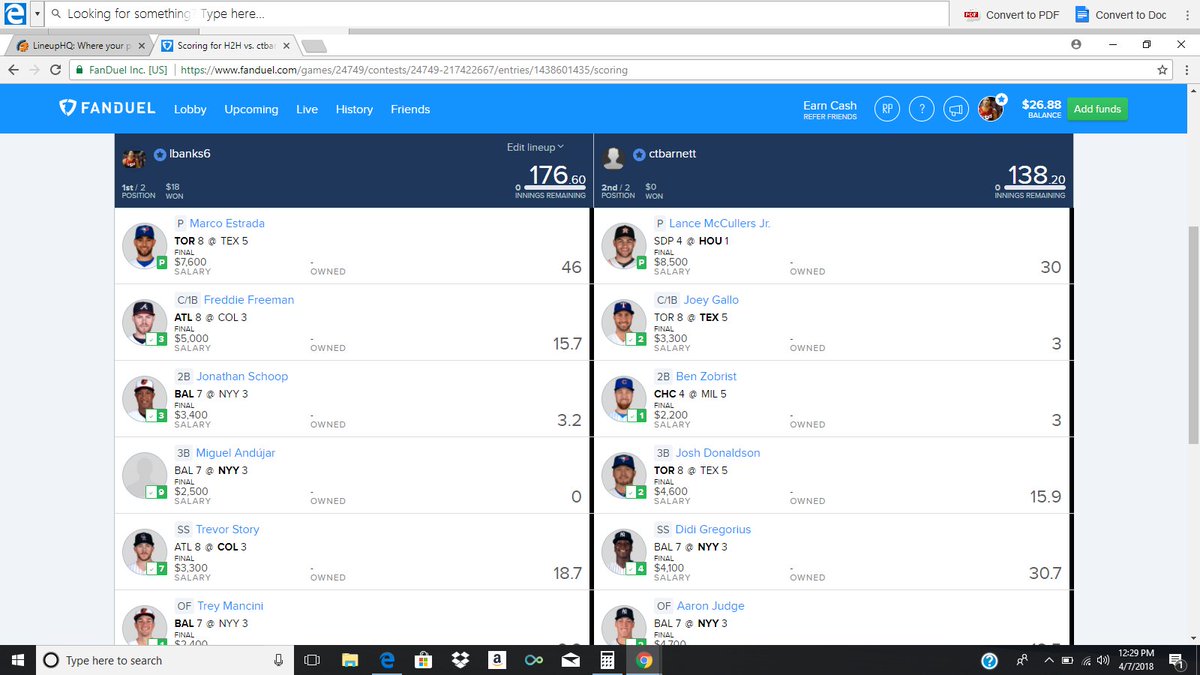The height and width of the screenshot is (675, 1200).
Task: Click the page vertical scrollbar
Action: click(x=1192, y=335)
